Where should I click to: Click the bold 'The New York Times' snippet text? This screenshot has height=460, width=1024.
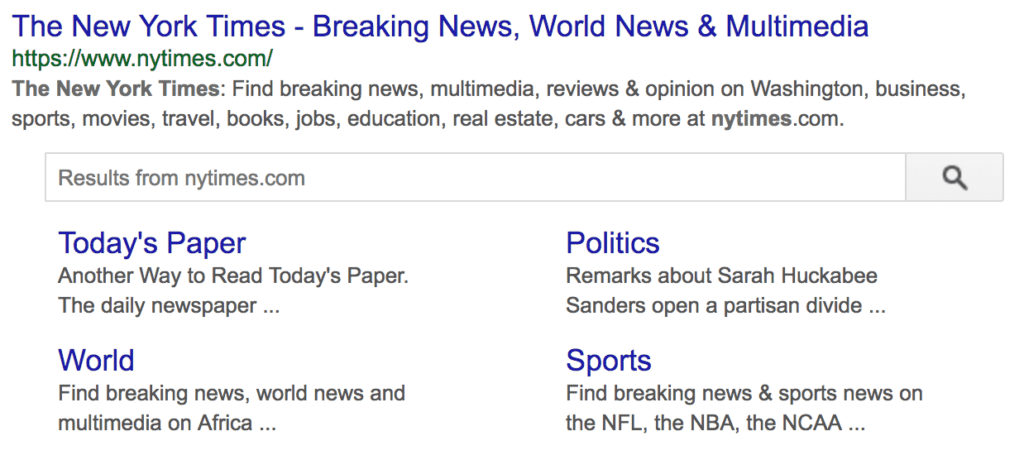(x=115, y=89)
